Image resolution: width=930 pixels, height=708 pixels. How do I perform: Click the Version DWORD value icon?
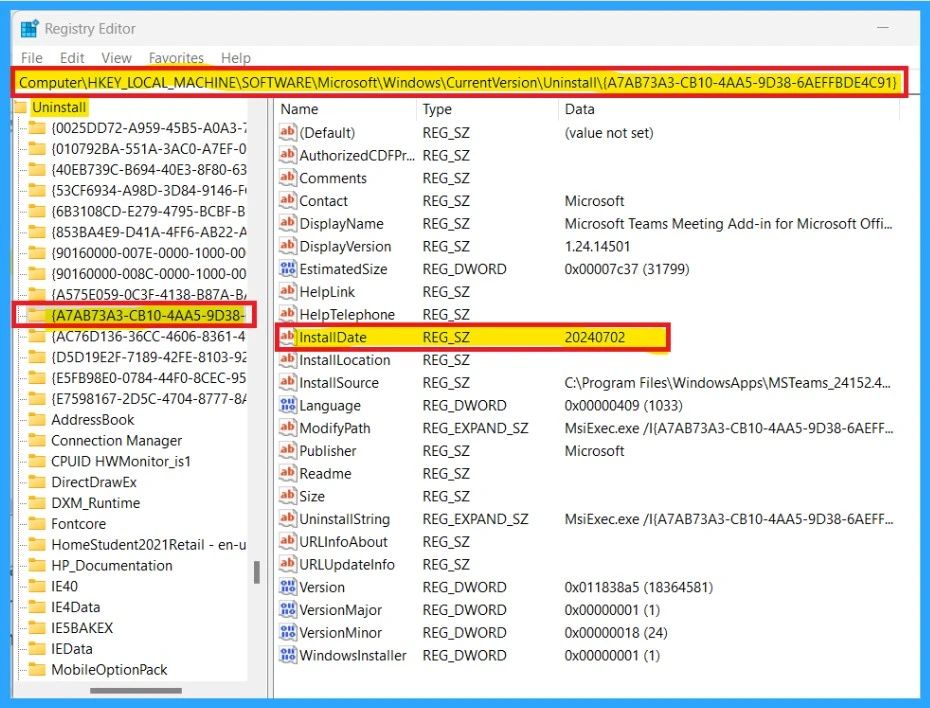coord(288,587)
